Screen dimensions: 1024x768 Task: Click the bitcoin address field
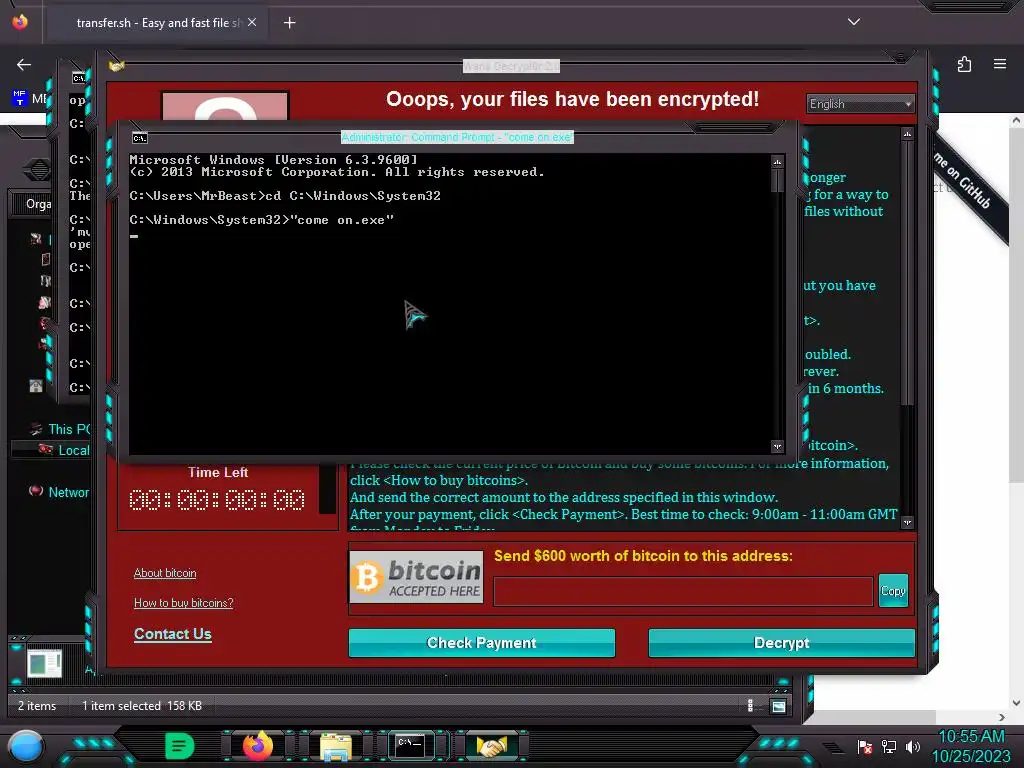click(x=683, y=592)
